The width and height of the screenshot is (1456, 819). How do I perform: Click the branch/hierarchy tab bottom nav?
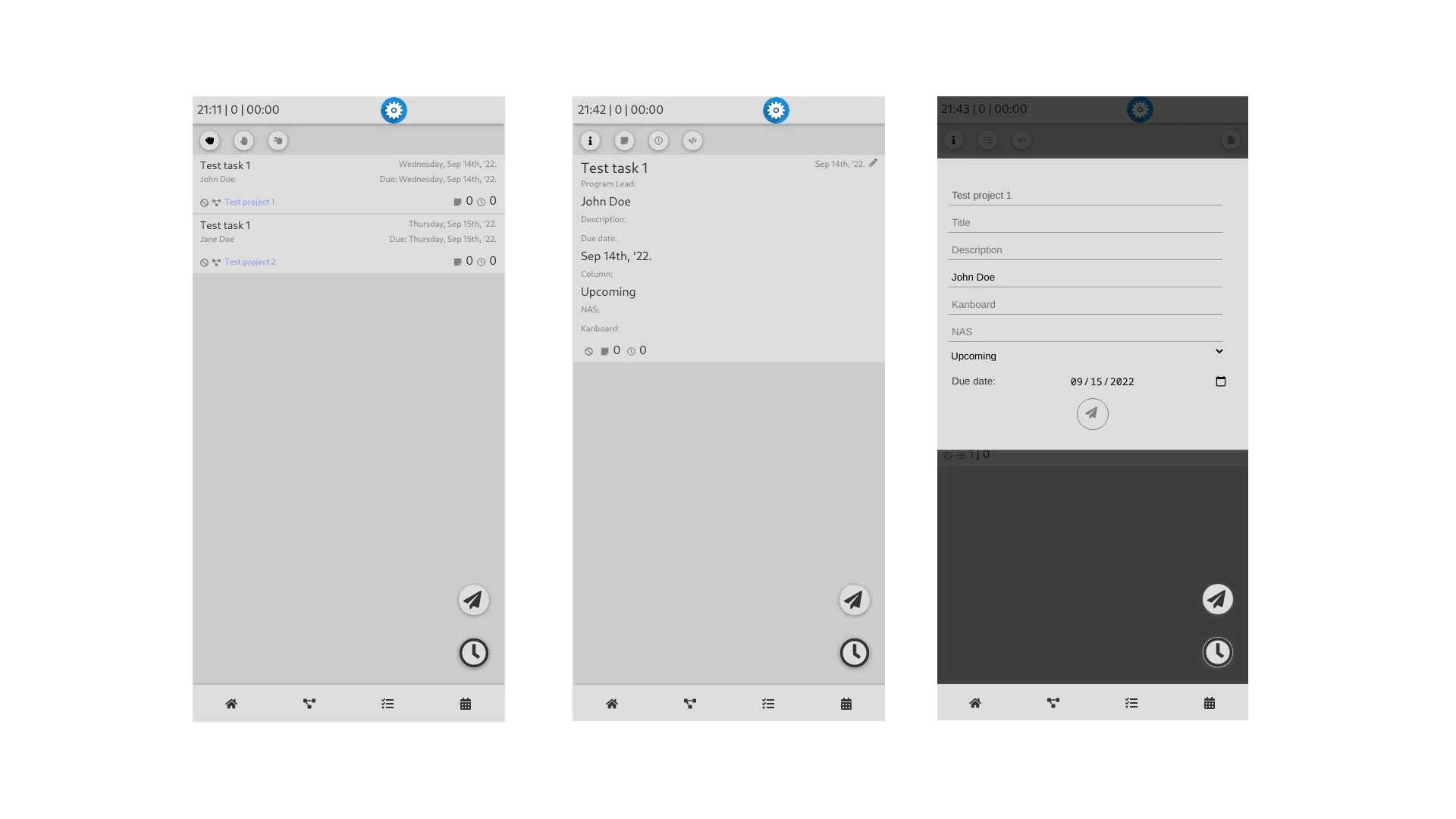[309, 703]
